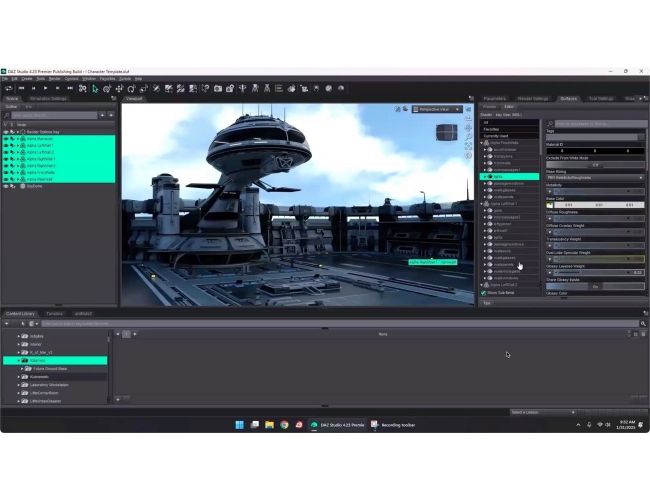Switch to the Render Settings tab

[526, 98]
